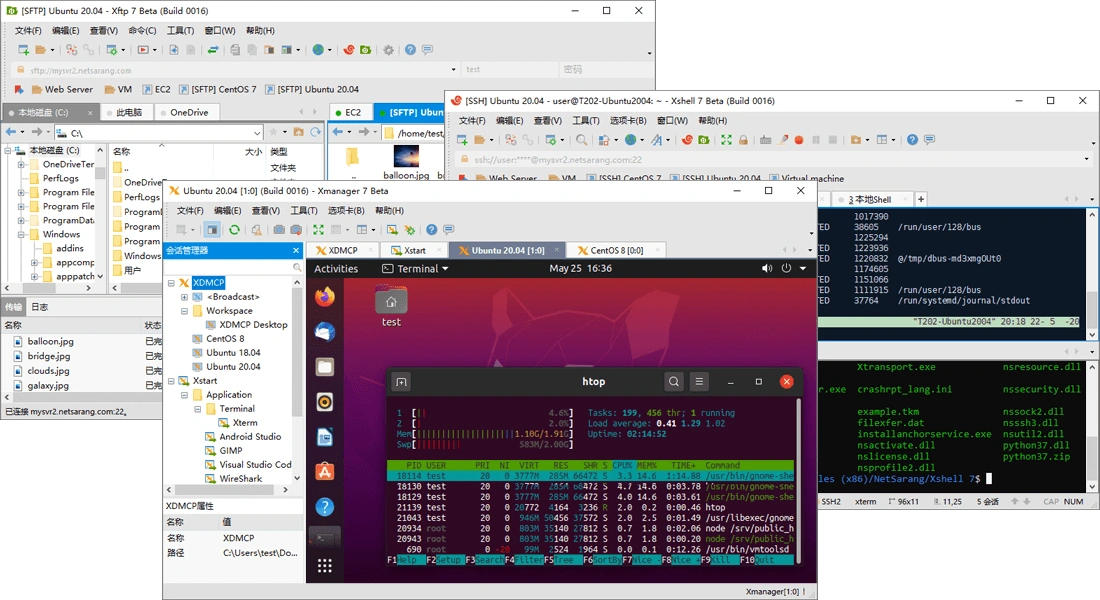
Task: Open the Terminal app menu in Ubuntu top bar
Action: click(415, 268)
